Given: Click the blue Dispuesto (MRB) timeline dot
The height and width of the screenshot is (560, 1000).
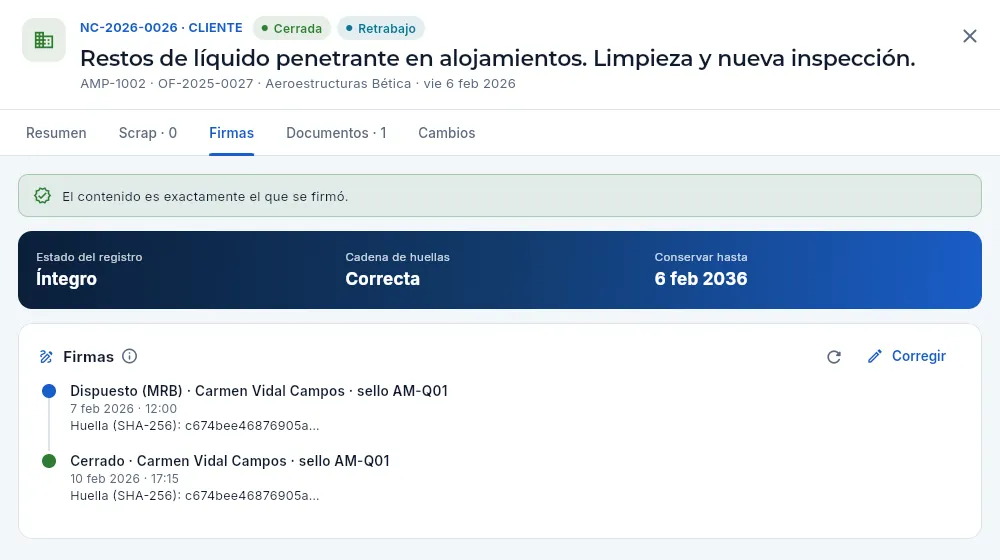Looking at the screenshot, I should [49, 391].
